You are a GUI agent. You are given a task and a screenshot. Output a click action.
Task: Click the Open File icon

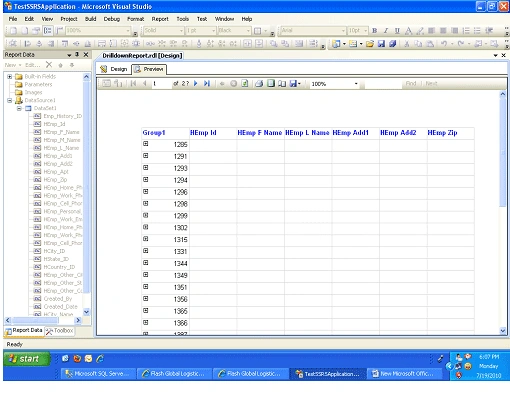pyautogui.click(x=370, y=44)
